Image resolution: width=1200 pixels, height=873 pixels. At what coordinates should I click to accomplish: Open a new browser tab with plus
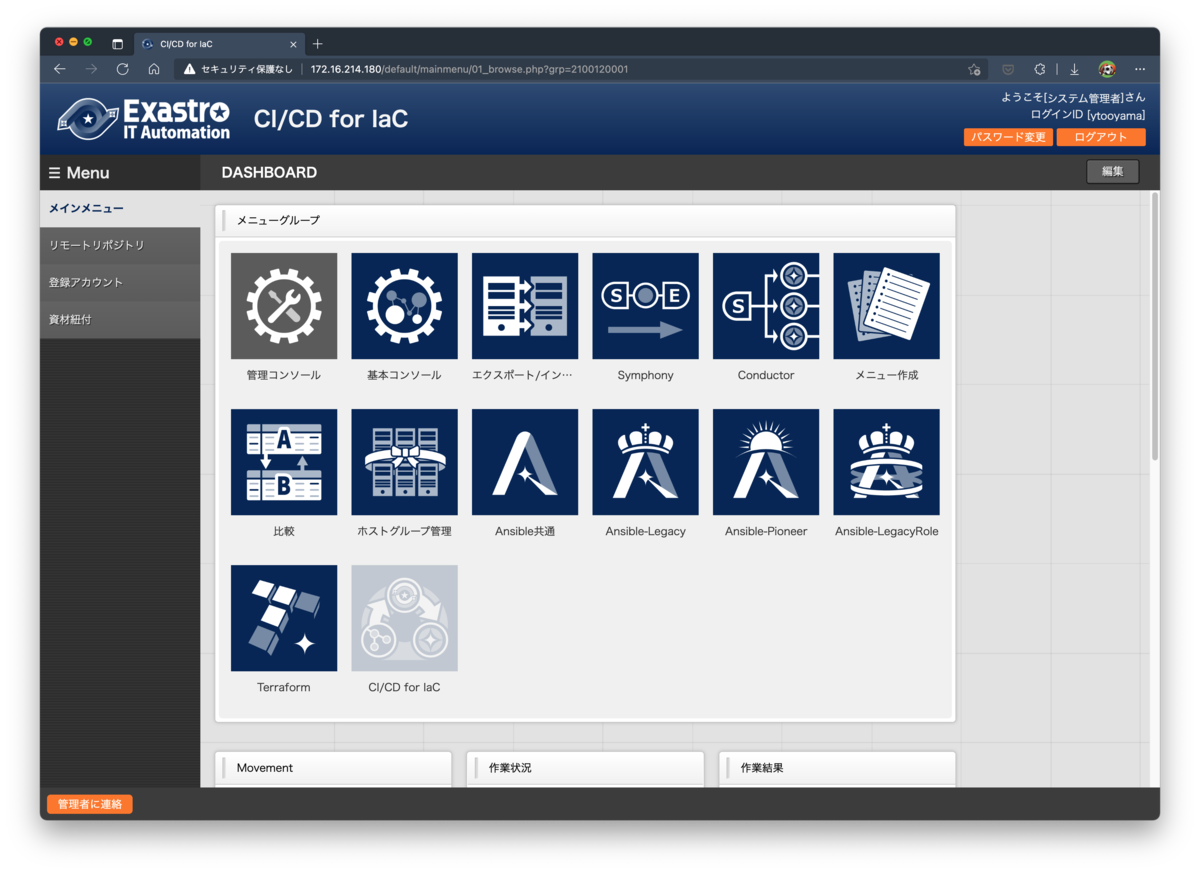click(318, 44)
